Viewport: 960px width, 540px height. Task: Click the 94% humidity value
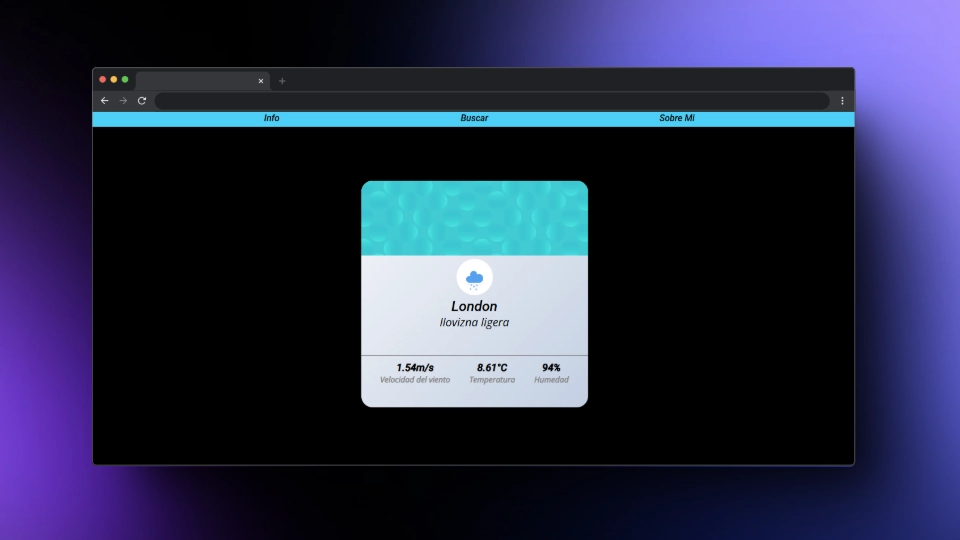pos(551,367)
